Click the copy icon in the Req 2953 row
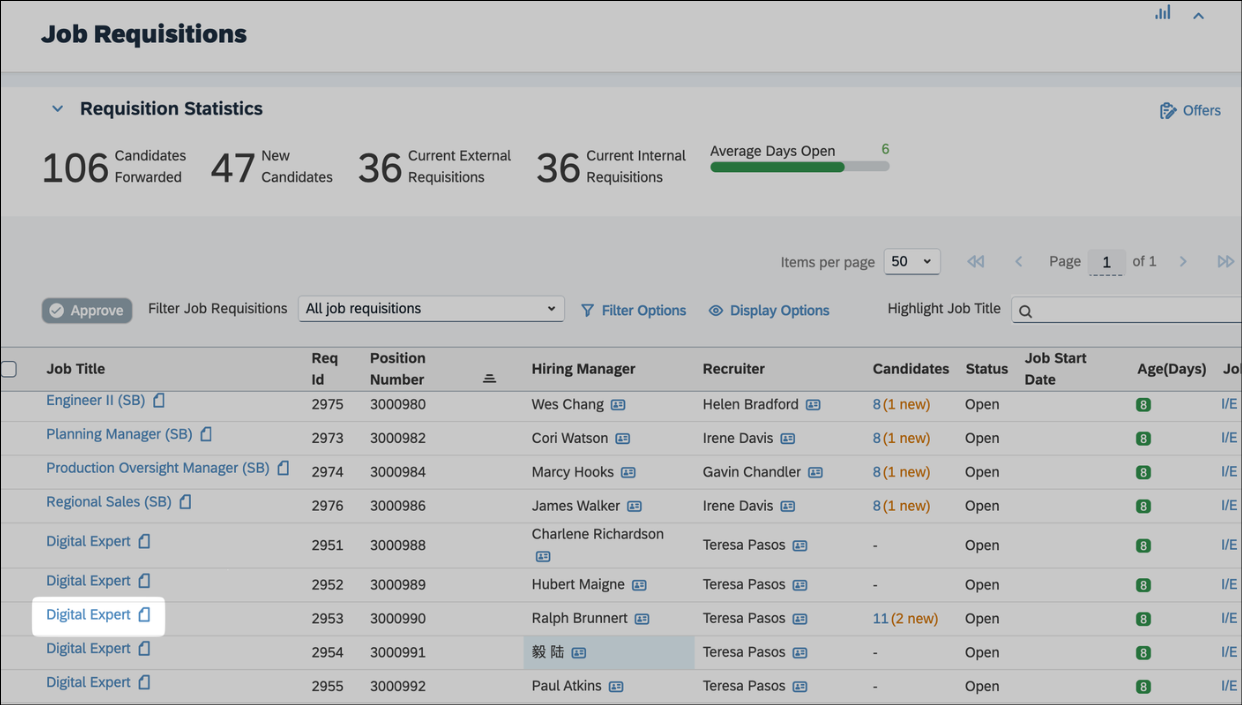The height and width of the screenshot is (705, 1242). pos(144,615)
